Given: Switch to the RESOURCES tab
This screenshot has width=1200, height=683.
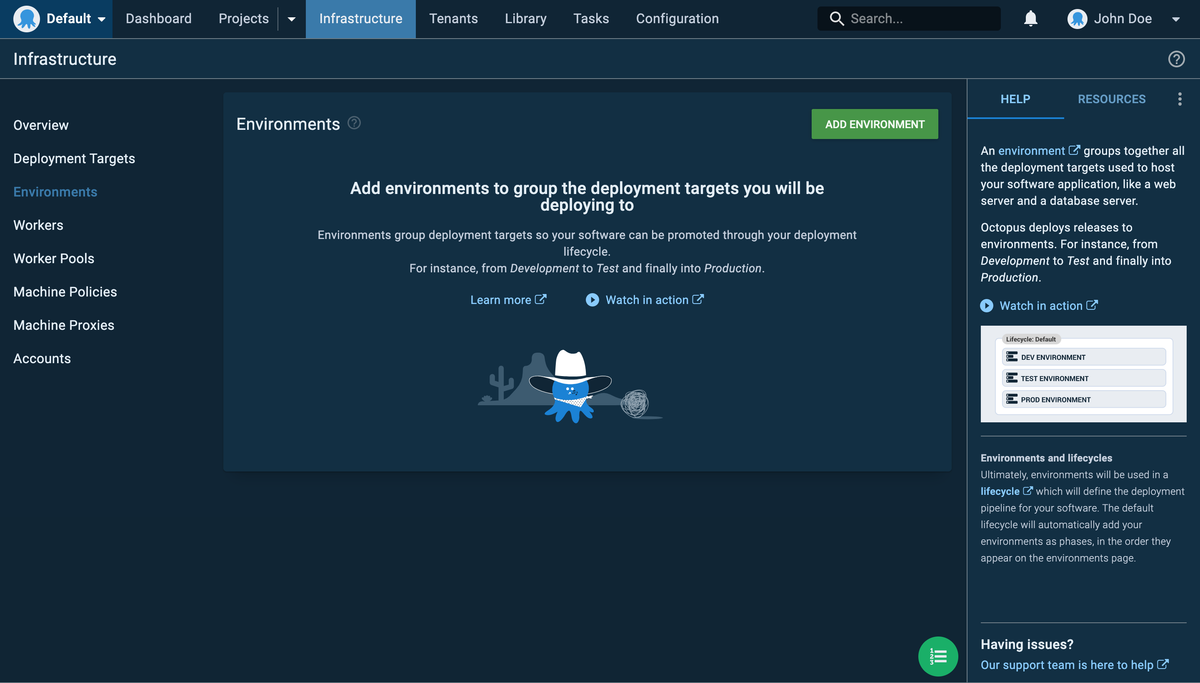Looking at the screenshot, I should point(1111,98).
